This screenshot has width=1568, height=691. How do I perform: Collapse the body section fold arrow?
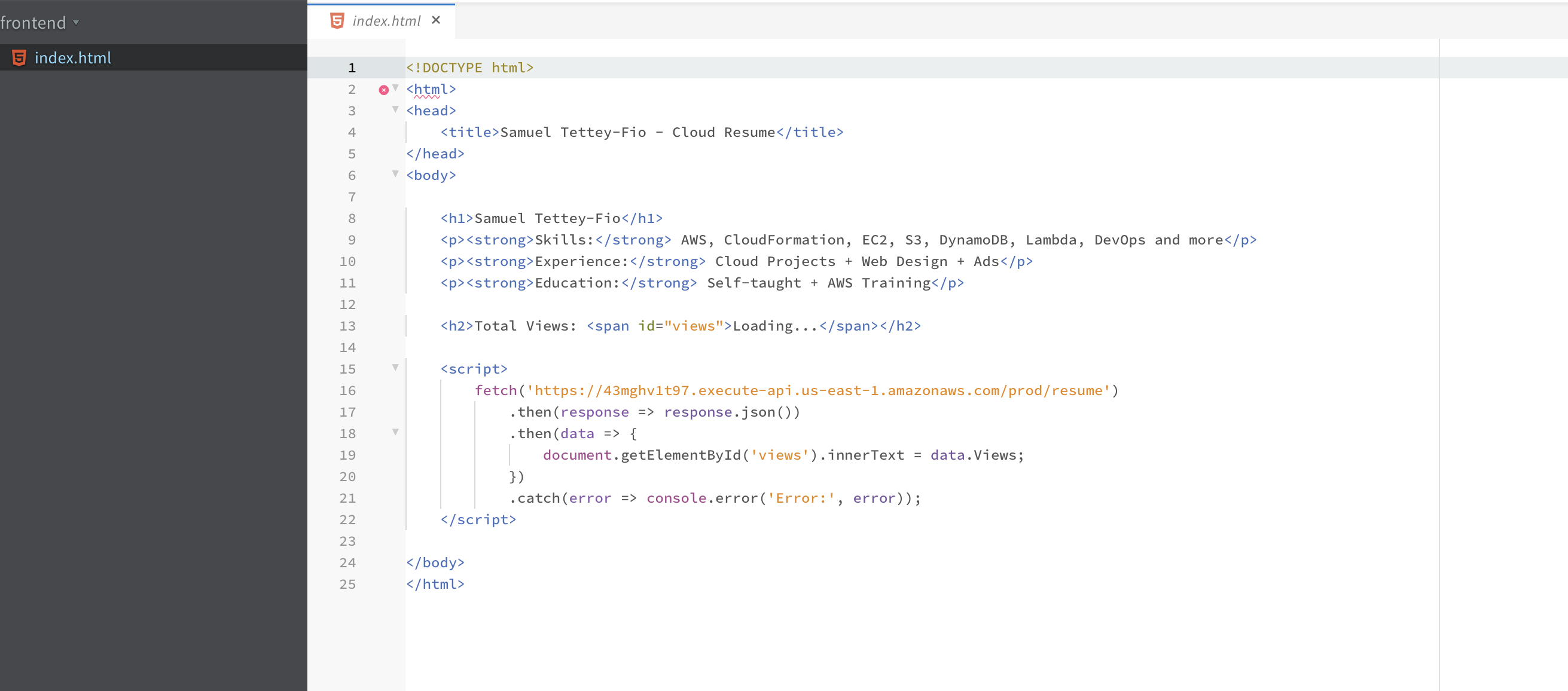[396, 174]
